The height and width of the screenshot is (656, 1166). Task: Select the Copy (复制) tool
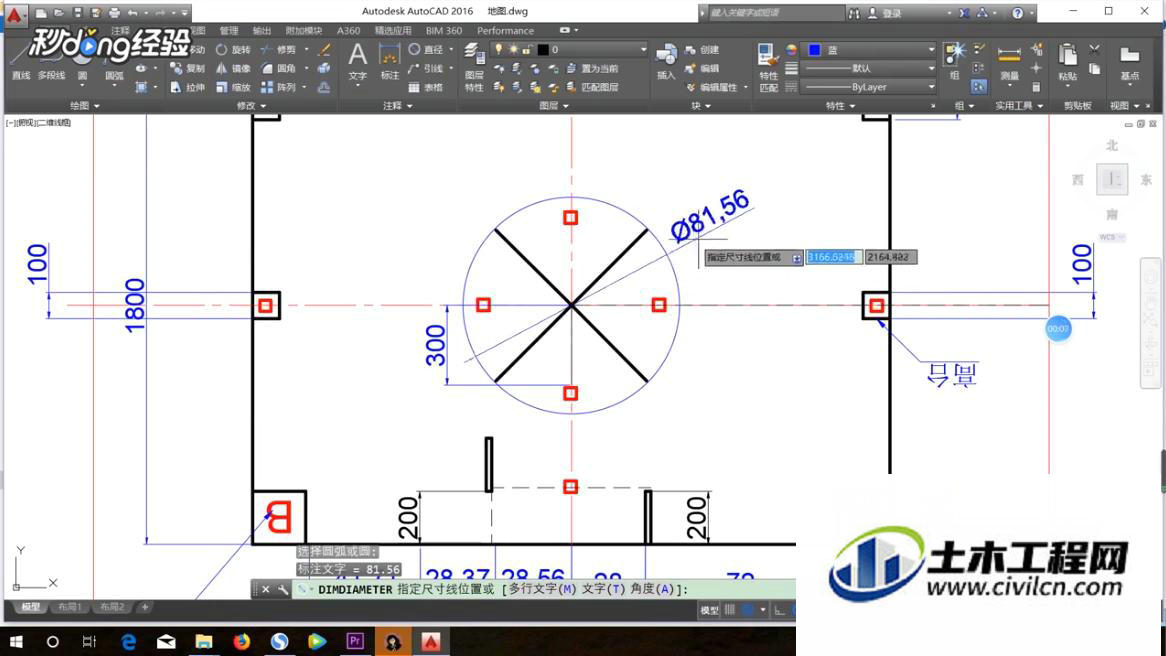click(x=187, y=68)
